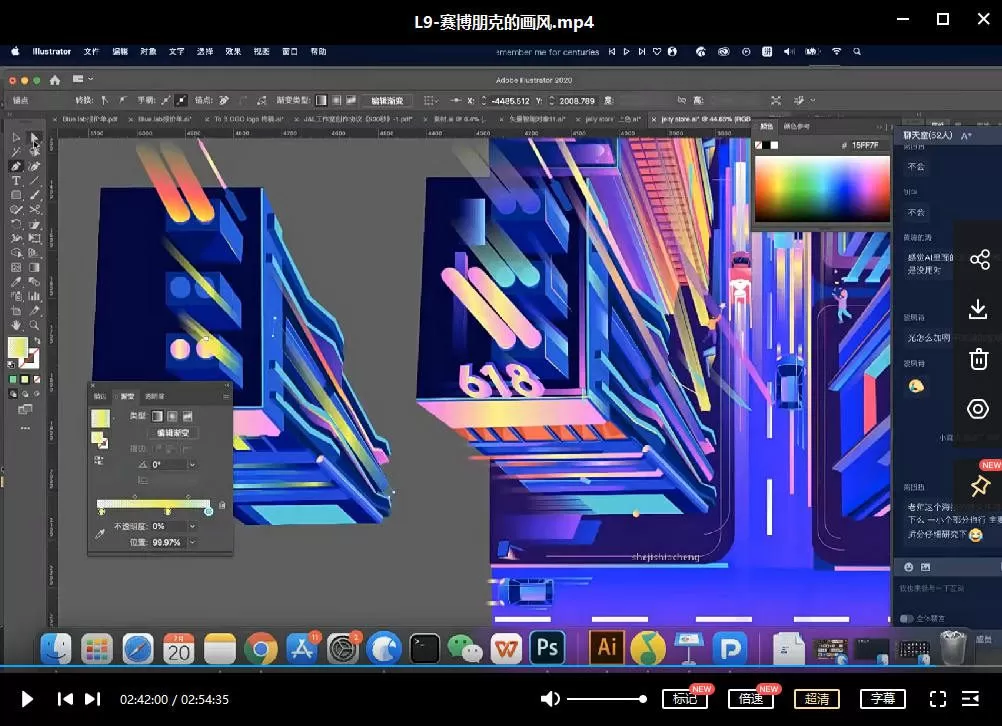Select the Pen tool in the toolbox
Image resolution: width=1002 pixels, height=726 pixels.
pyautogui.click(x=16, y=166)
